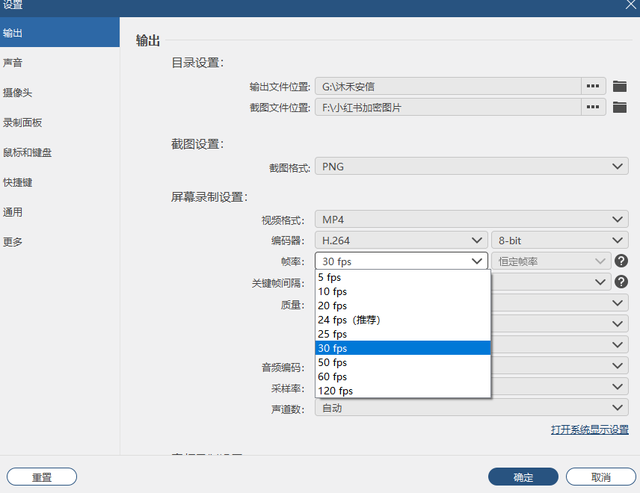Open the 摄像头 settings tab
Viewport: 640px width, 493px height.
[x=60, y=92]
